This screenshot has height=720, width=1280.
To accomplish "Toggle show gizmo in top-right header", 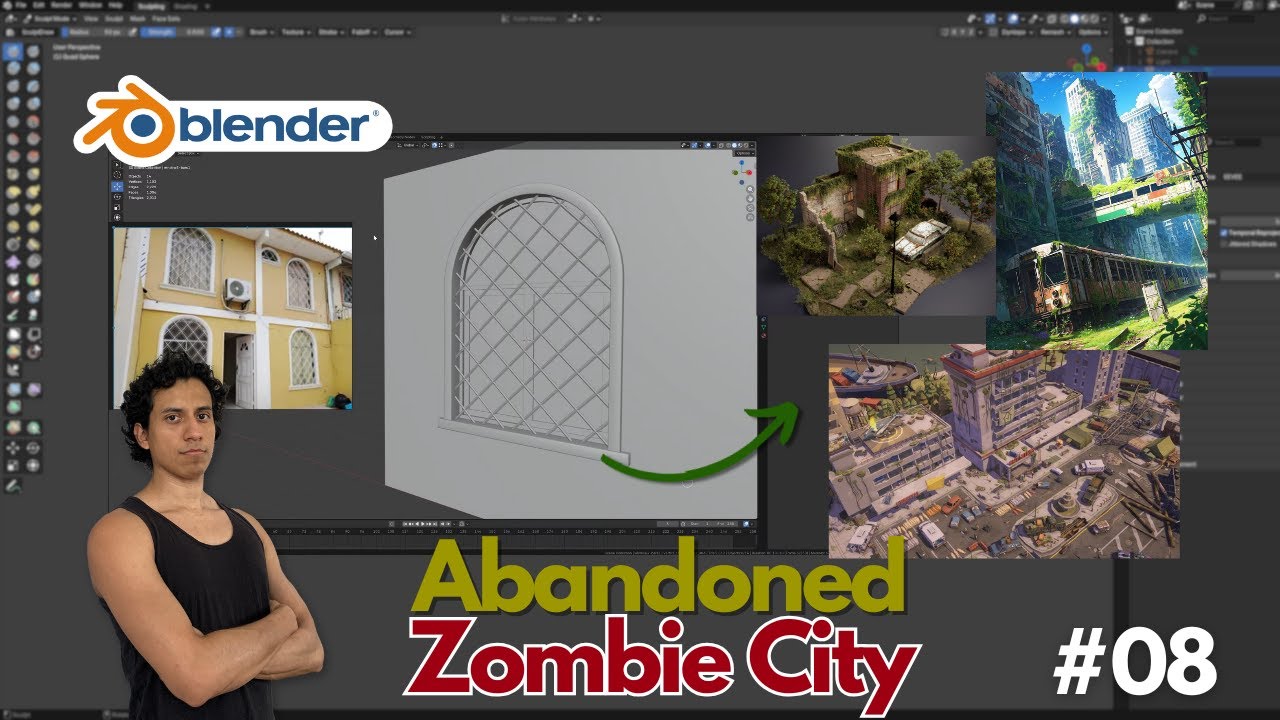I will 989,19.
